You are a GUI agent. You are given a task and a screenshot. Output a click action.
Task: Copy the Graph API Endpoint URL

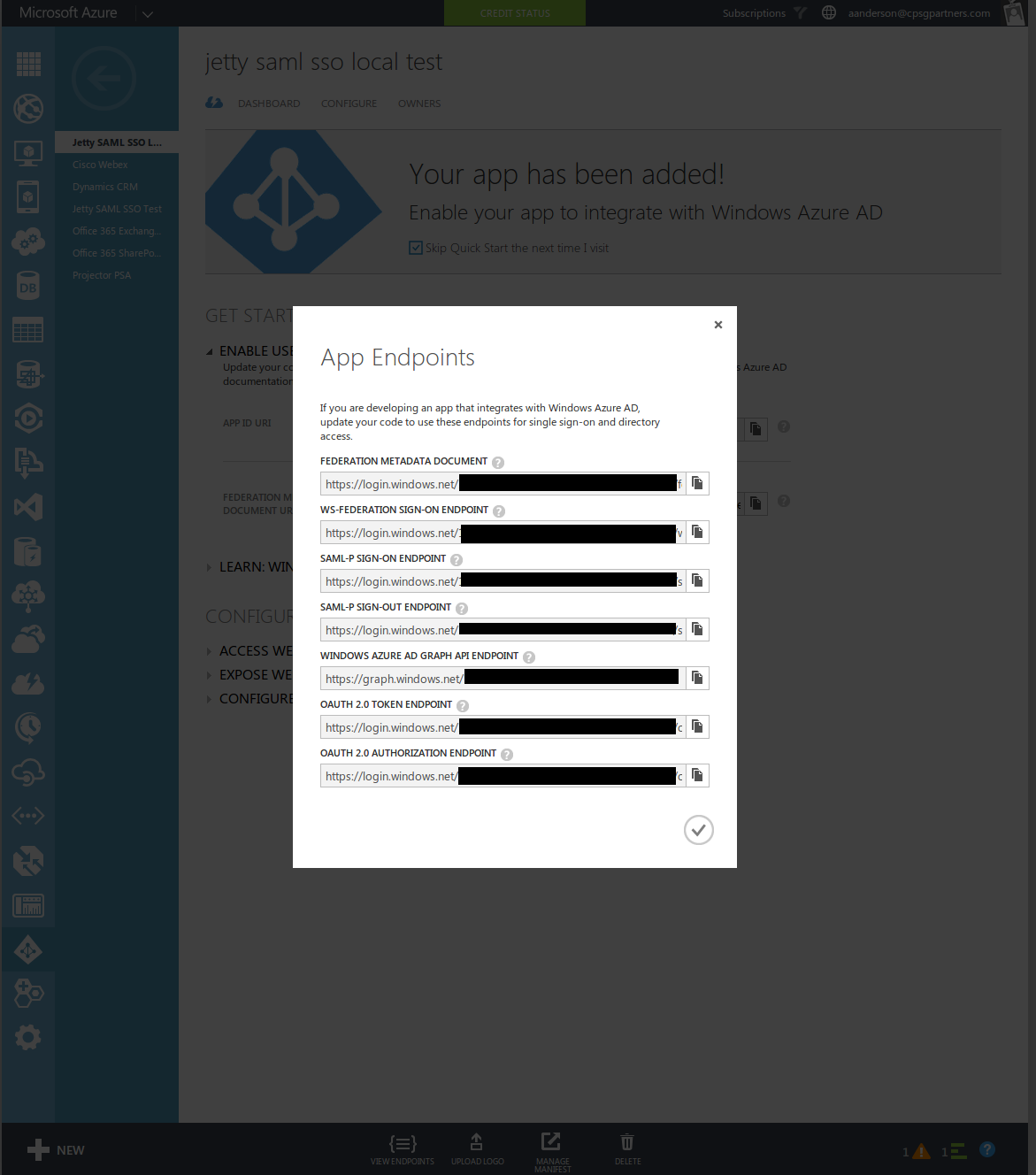click(x=697, y=678)
